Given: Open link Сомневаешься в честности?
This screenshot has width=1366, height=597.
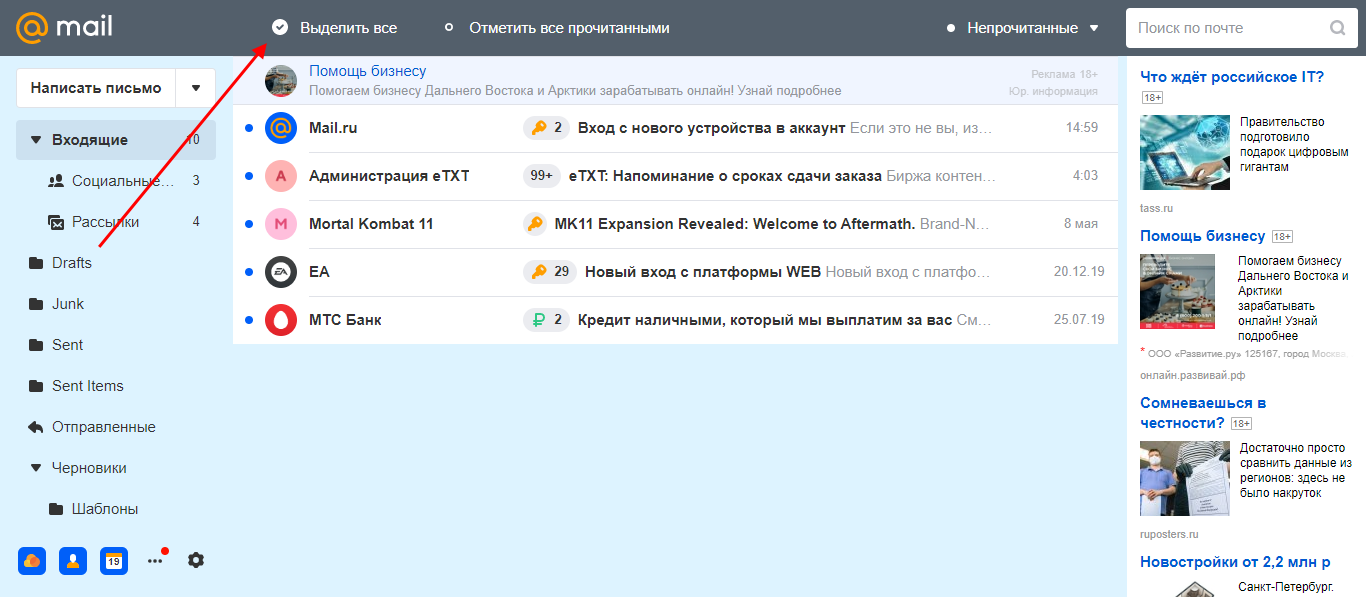Looking at the screenshot, I should pos(1203,413).
